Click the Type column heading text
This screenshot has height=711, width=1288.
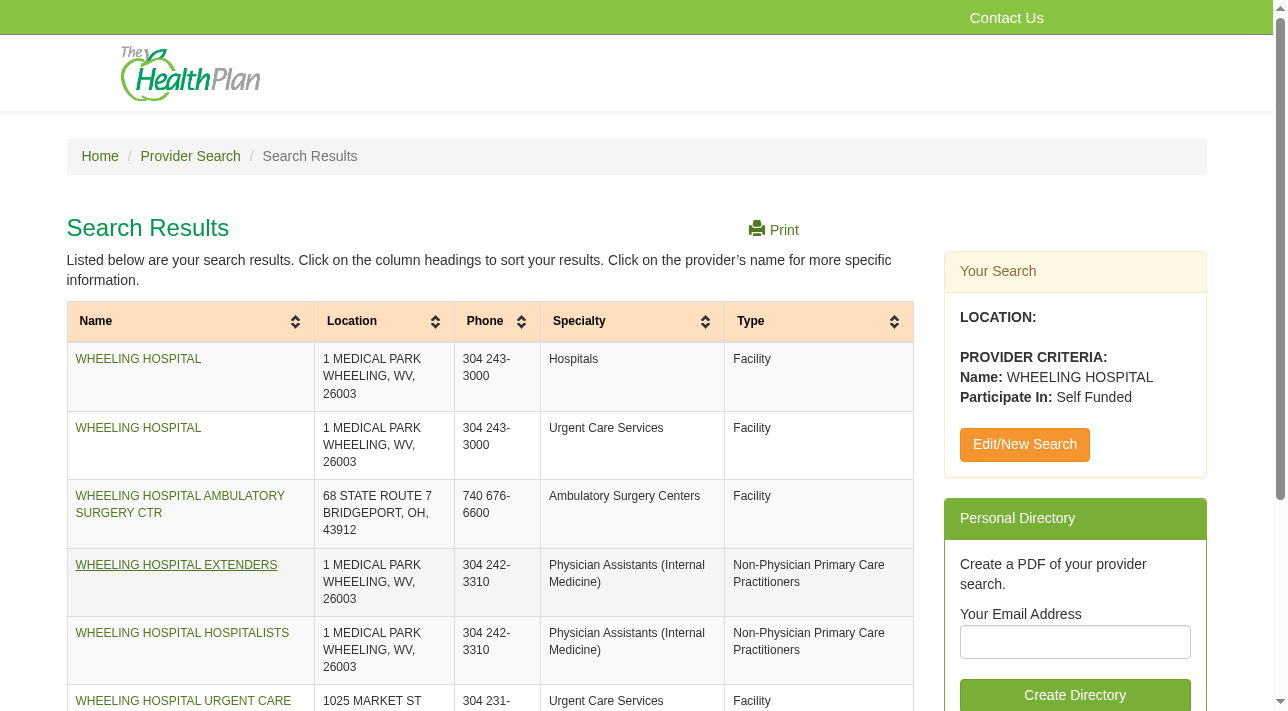[750, 321]
